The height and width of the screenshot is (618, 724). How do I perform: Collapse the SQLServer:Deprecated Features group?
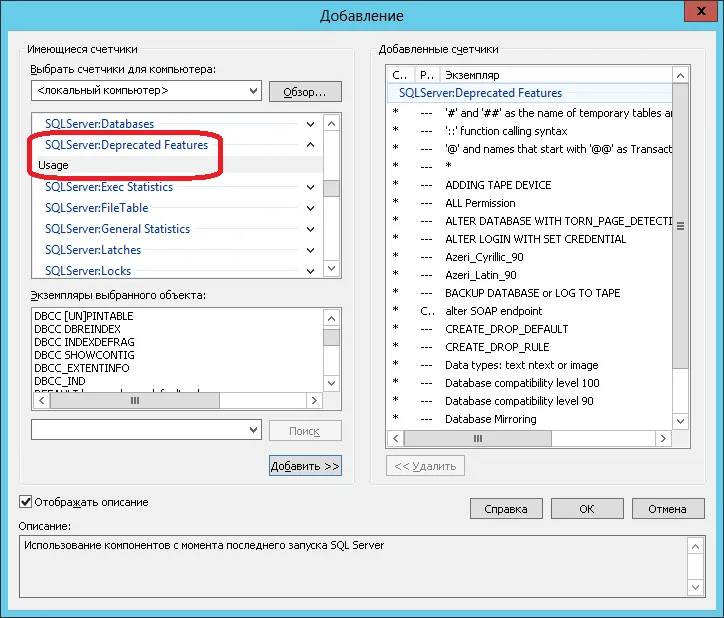pos(310,145)
